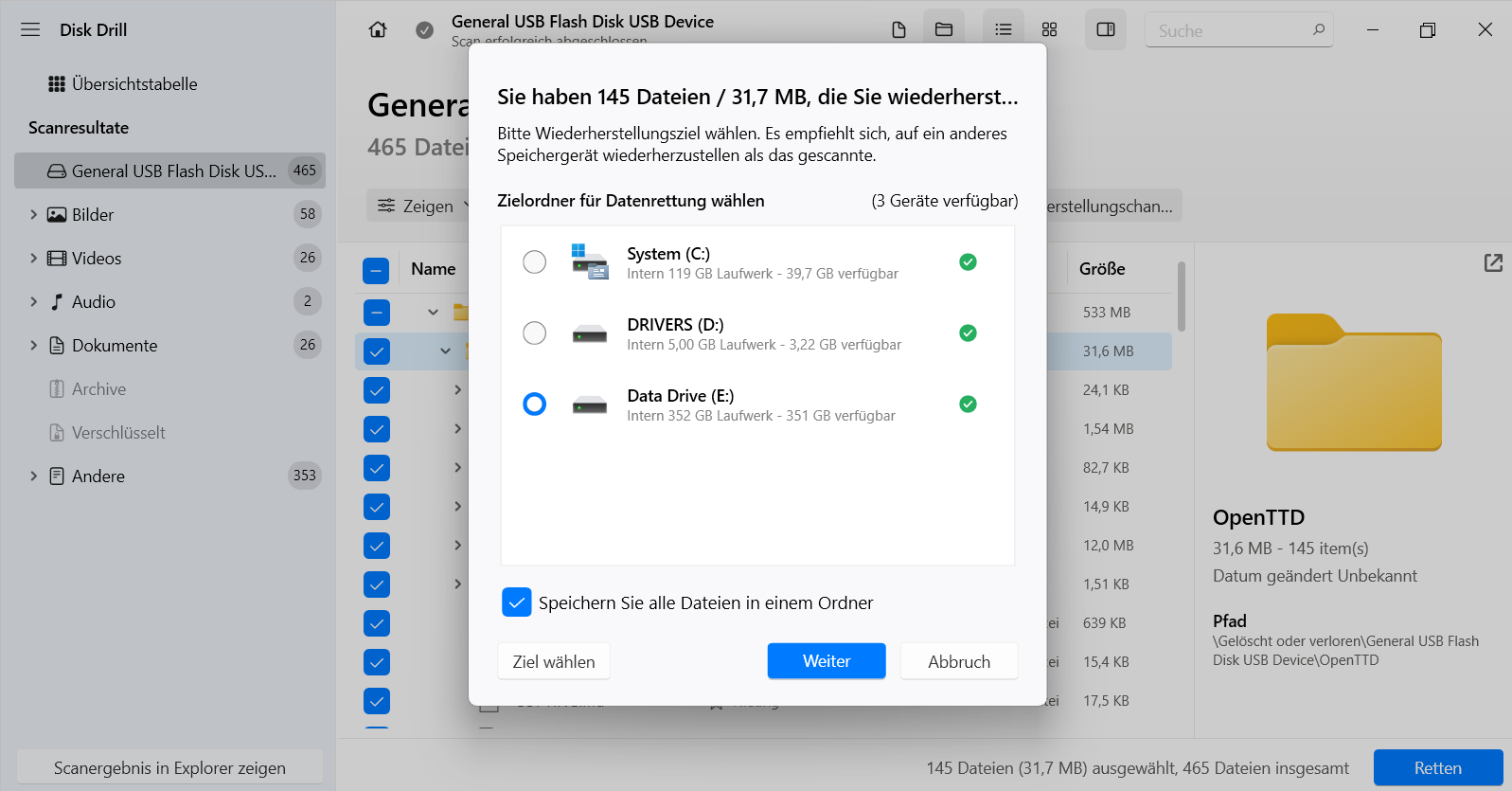Open Videos category
The width and height of the screenshot is (1512, 791).
point(97,259)
